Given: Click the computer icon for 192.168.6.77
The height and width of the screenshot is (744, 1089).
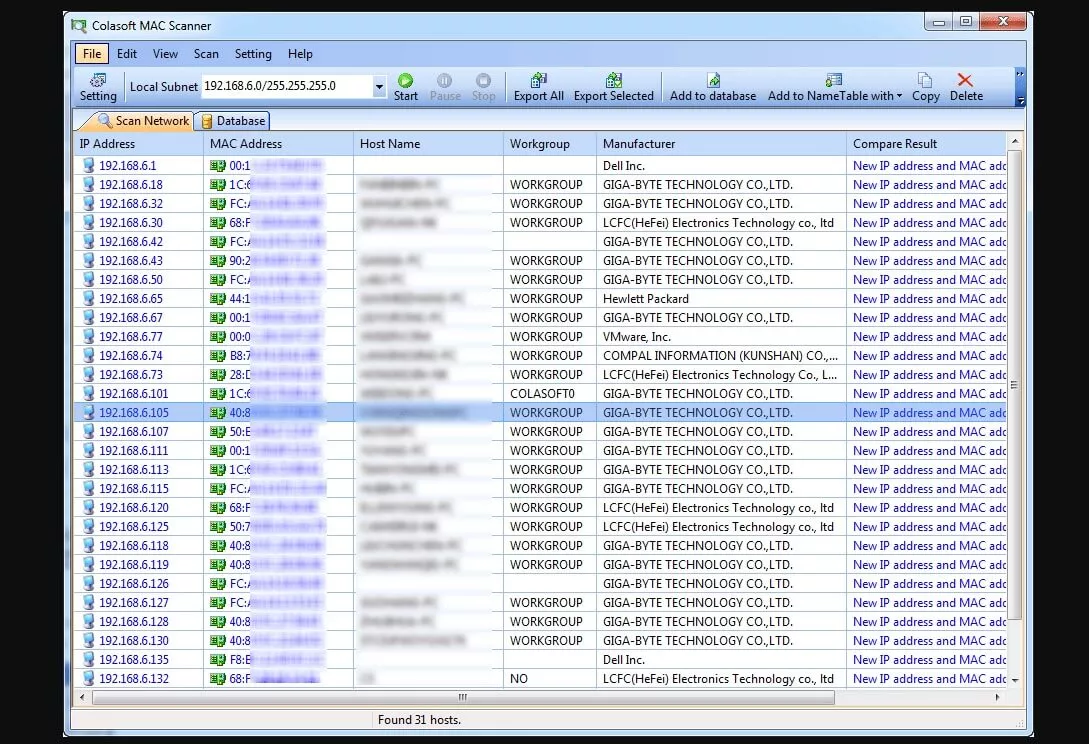Looking at the screenshot, I should pos(88,336).
